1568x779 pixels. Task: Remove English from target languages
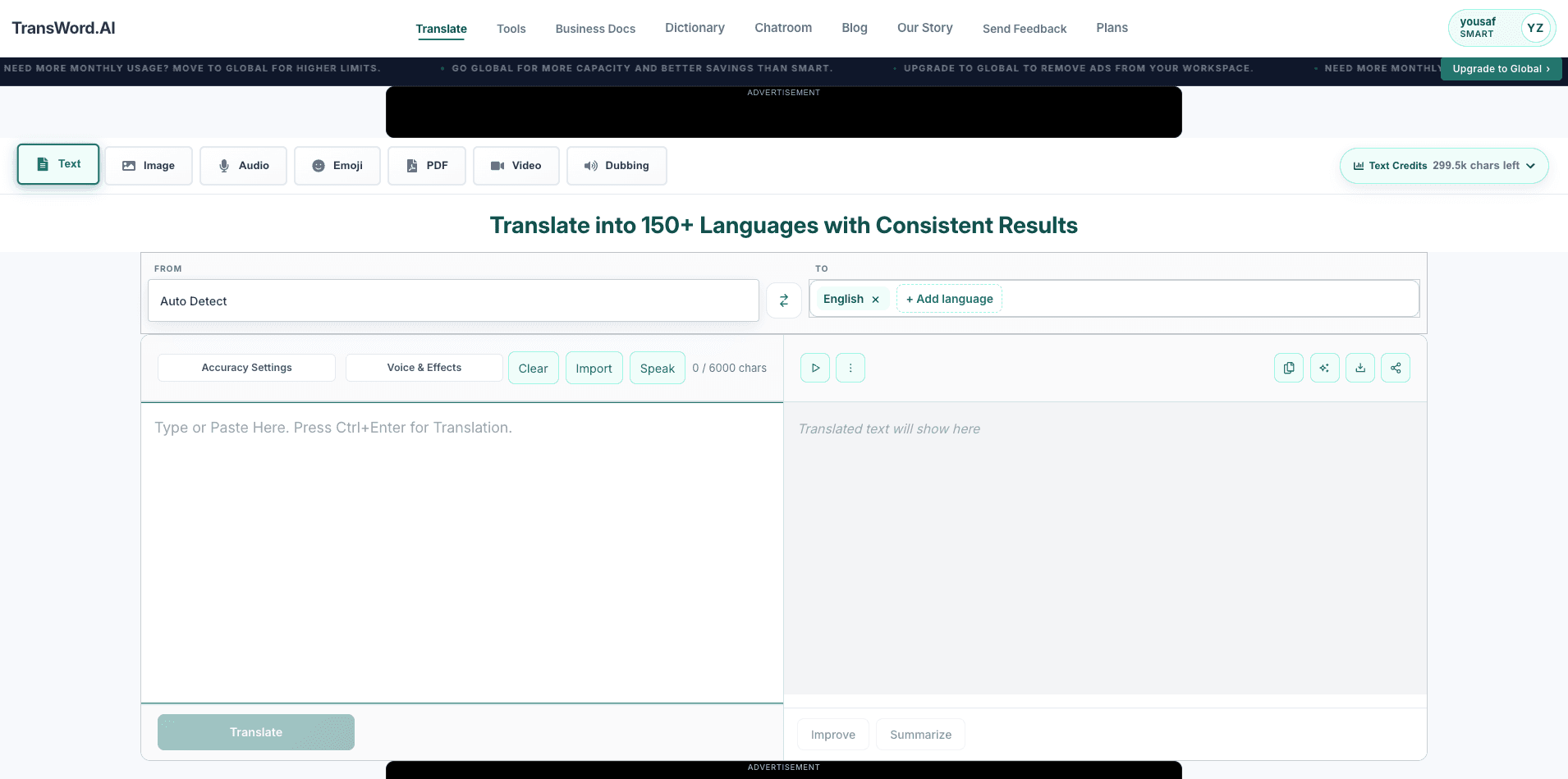click(876, 300)
